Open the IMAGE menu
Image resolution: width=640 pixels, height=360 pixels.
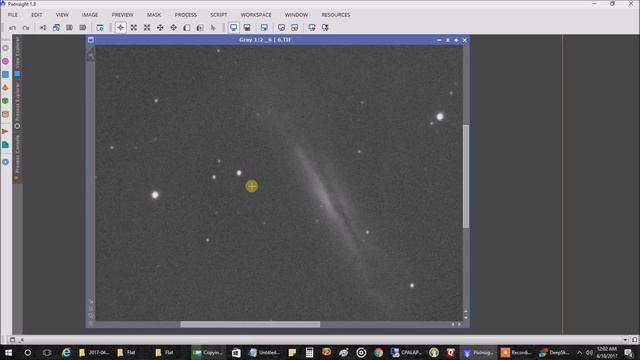pos(90,15)
